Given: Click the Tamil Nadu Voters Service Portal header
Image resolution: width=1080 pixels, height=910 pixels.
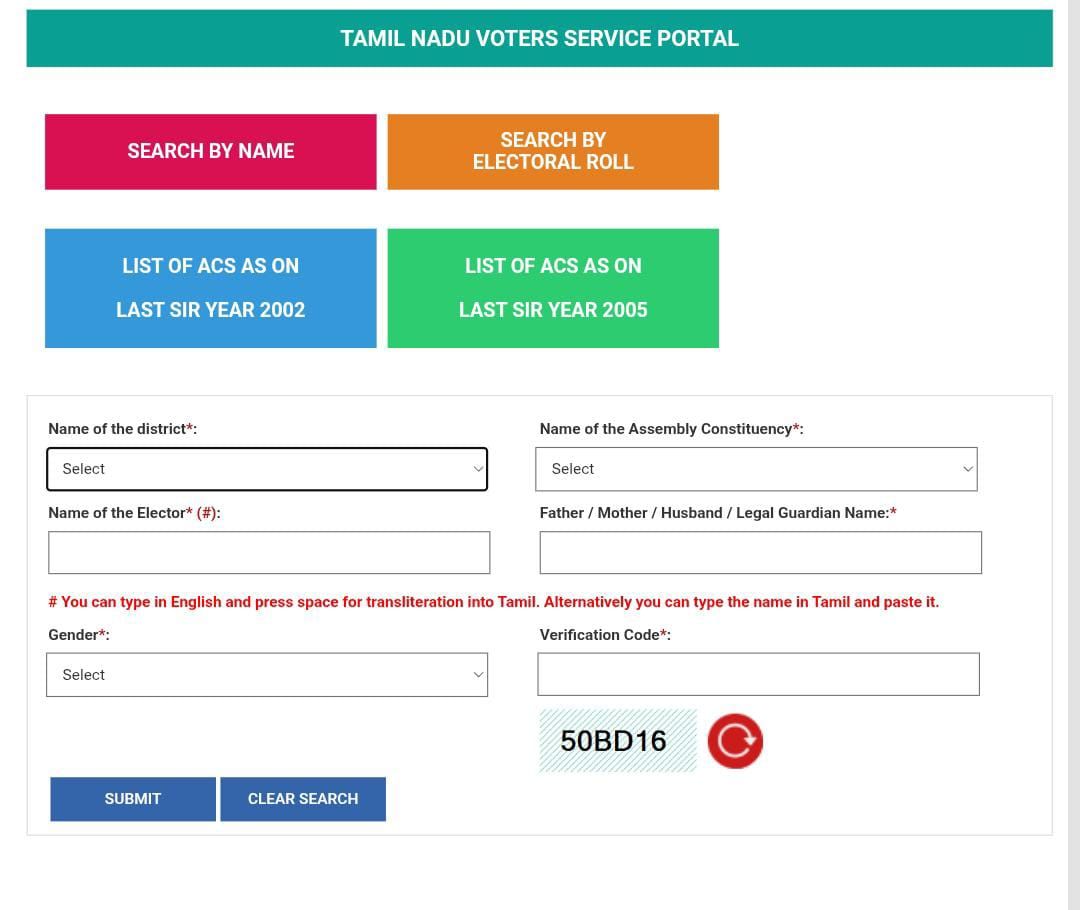Looking at the screenshot, I should [x=539, y=39].
